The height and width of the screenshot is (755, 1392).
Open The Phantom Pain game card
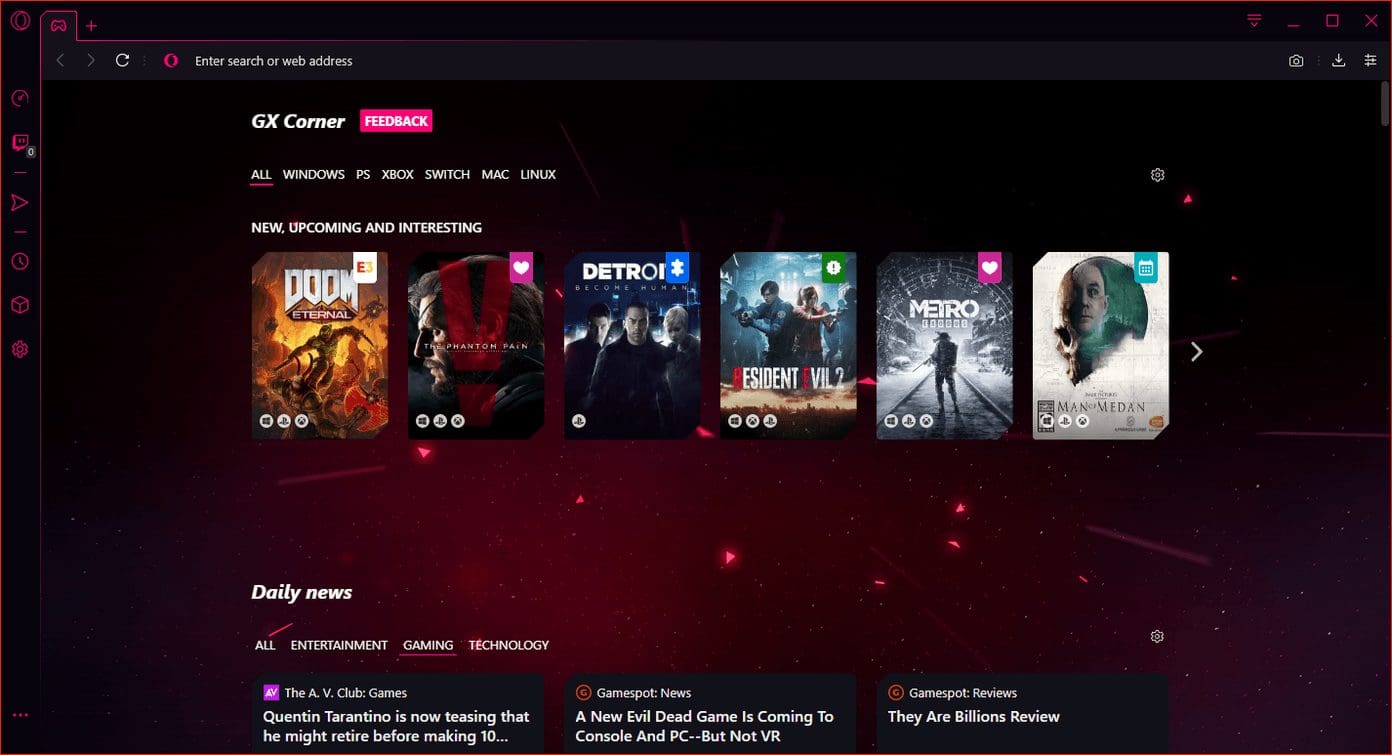476,345
